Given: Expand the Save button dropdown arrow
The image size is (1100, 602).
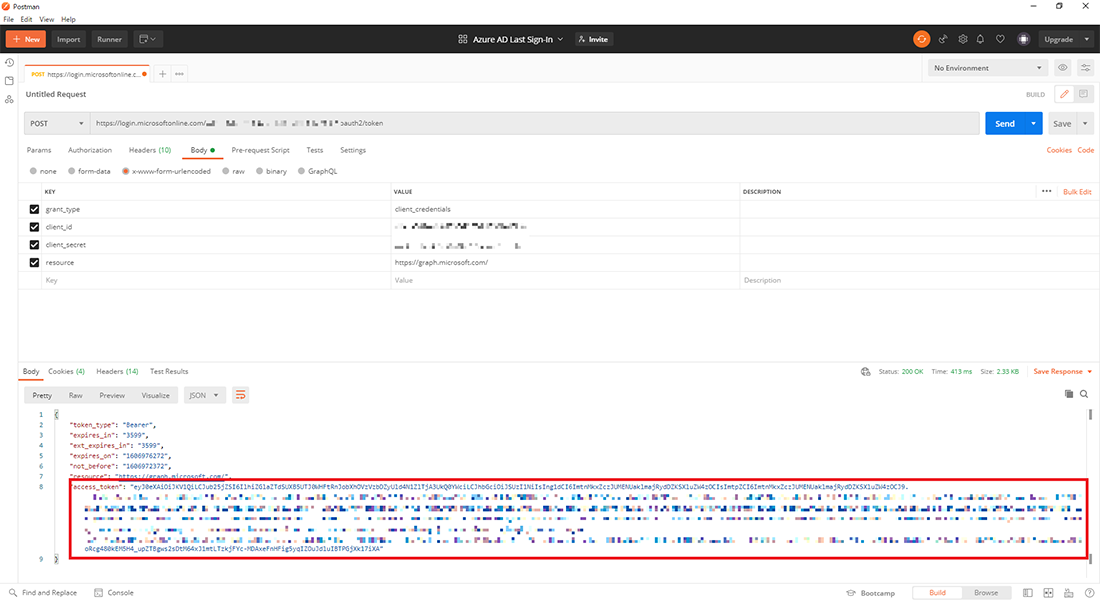Looking at the screenshot, I should tap(1085, 123).
